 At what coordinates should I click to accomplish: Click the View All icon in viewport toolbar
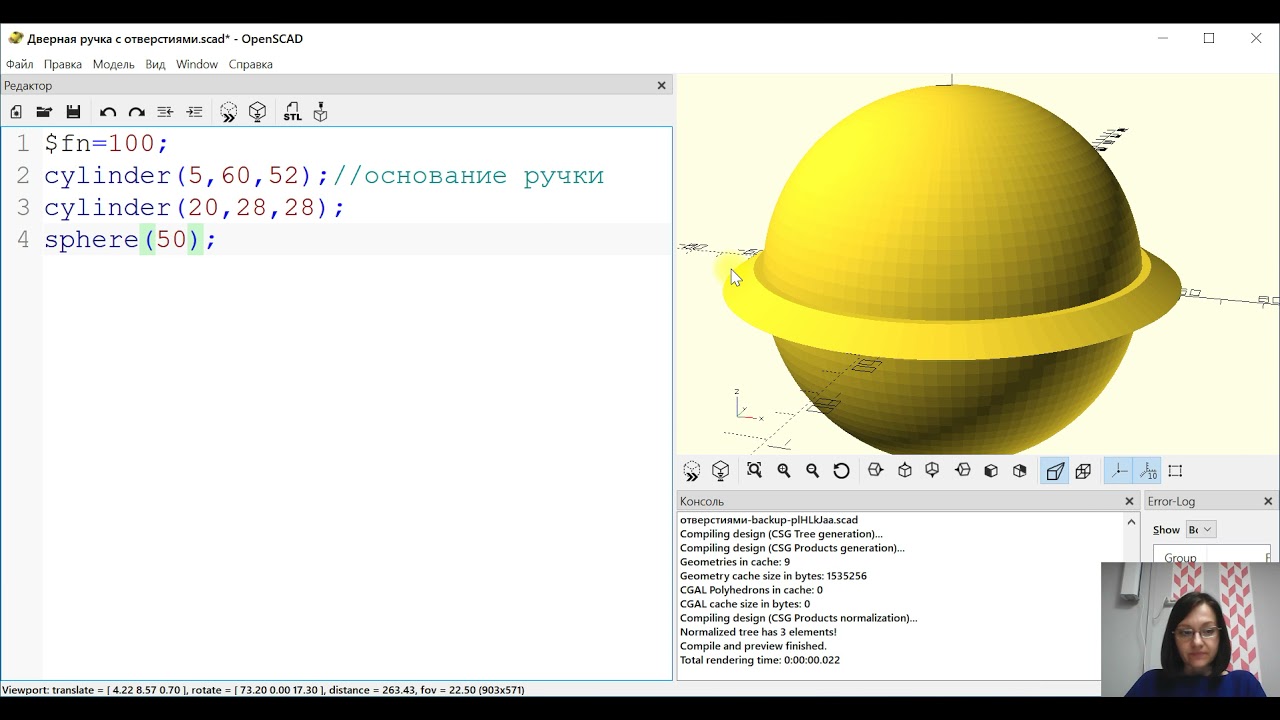click(x=755, y=471)
